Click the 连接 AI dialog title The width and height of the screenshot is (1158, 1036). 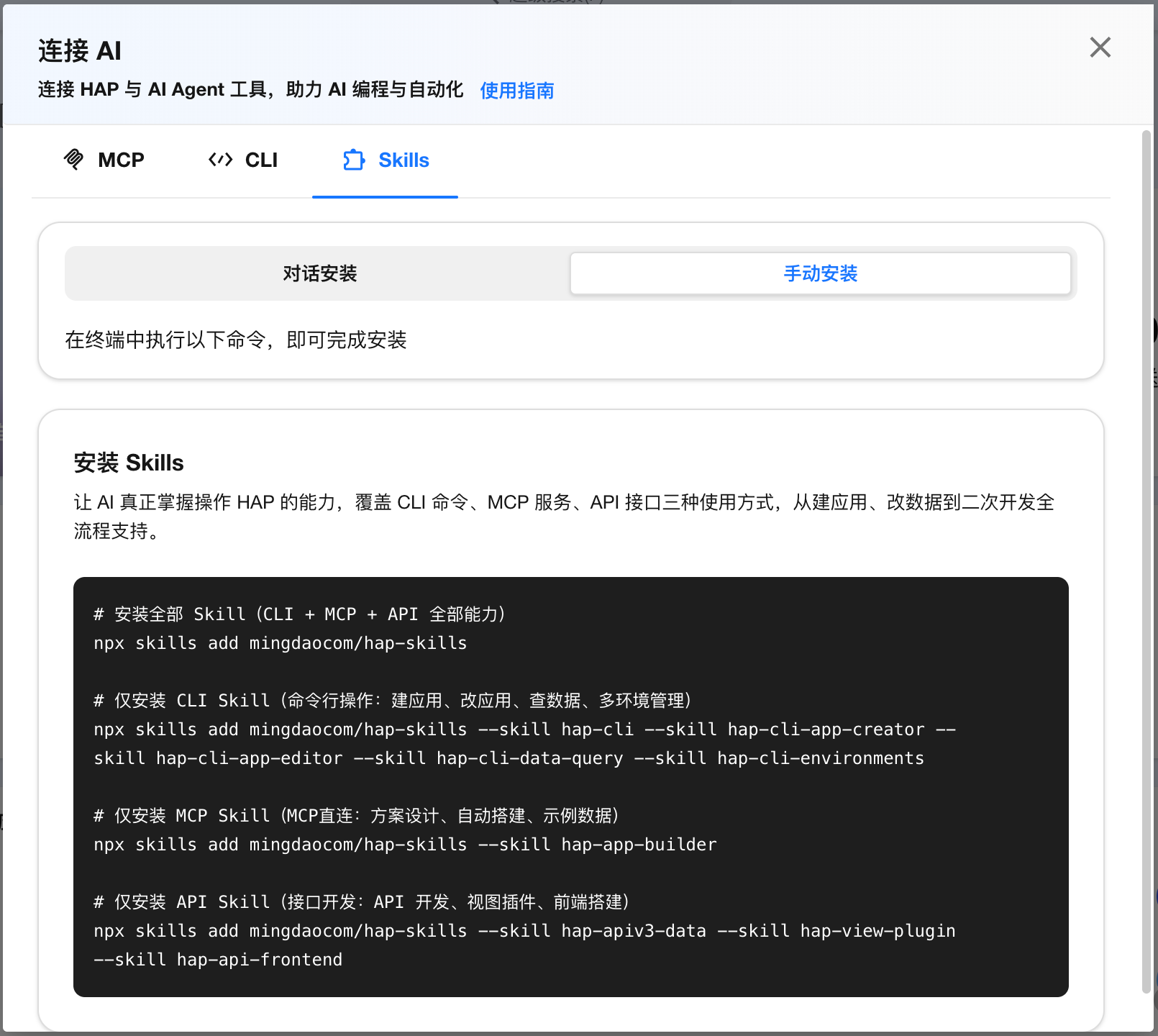pos(80,51)
